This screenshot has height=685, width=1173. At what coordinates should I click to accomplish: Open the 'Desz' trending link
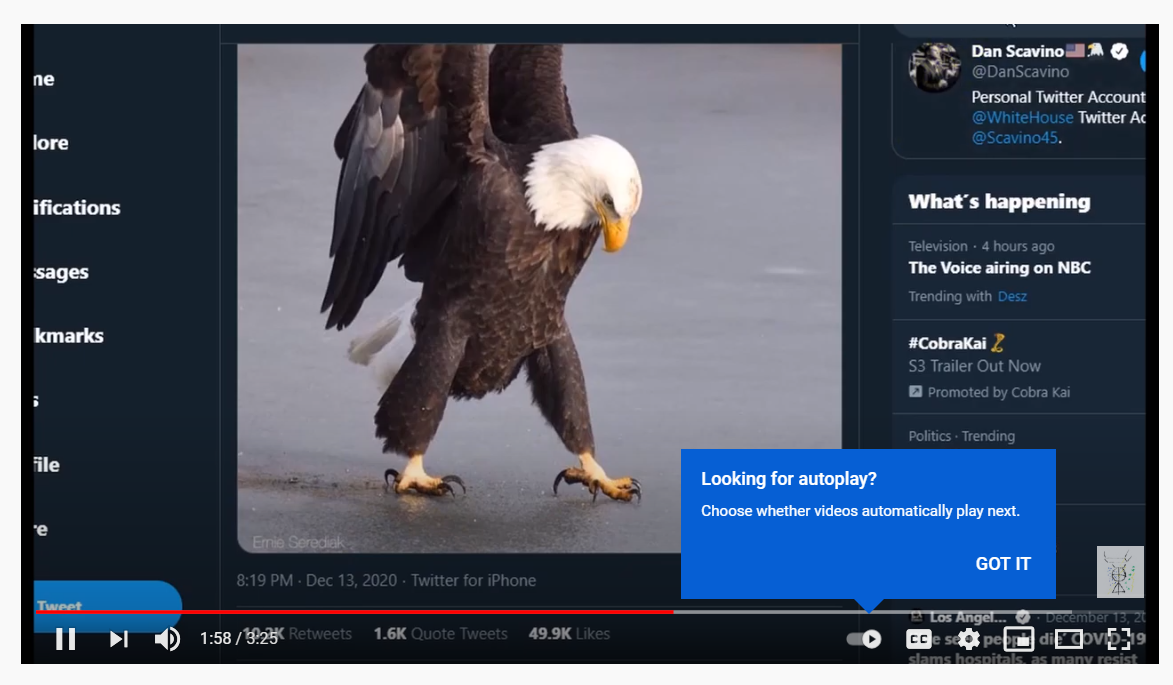point(1012,296)
